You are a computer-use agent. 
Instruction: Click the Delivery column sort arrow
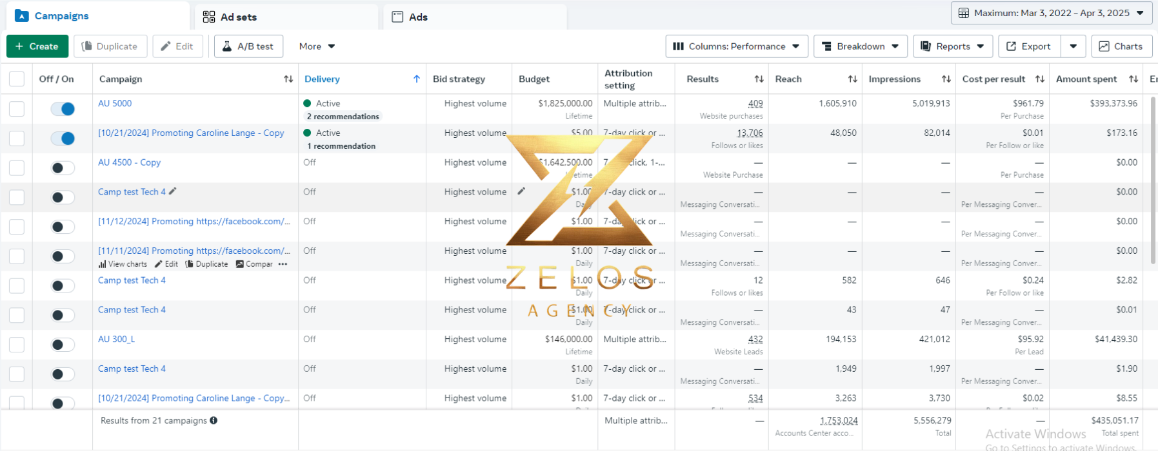(417, 79)
